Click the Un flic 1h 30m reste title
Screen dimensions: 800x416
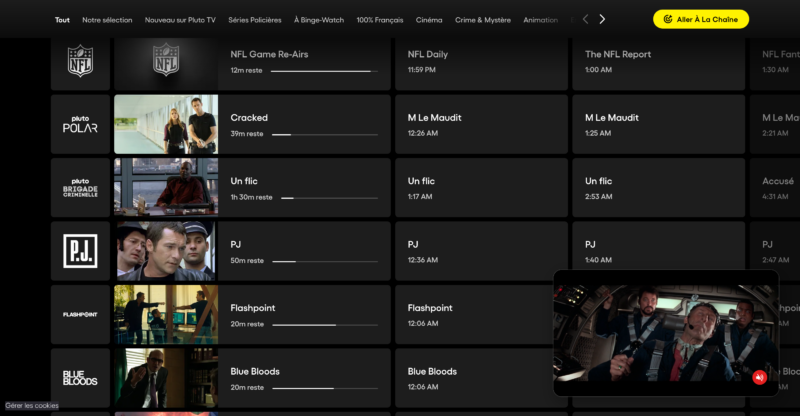(244, 181)
